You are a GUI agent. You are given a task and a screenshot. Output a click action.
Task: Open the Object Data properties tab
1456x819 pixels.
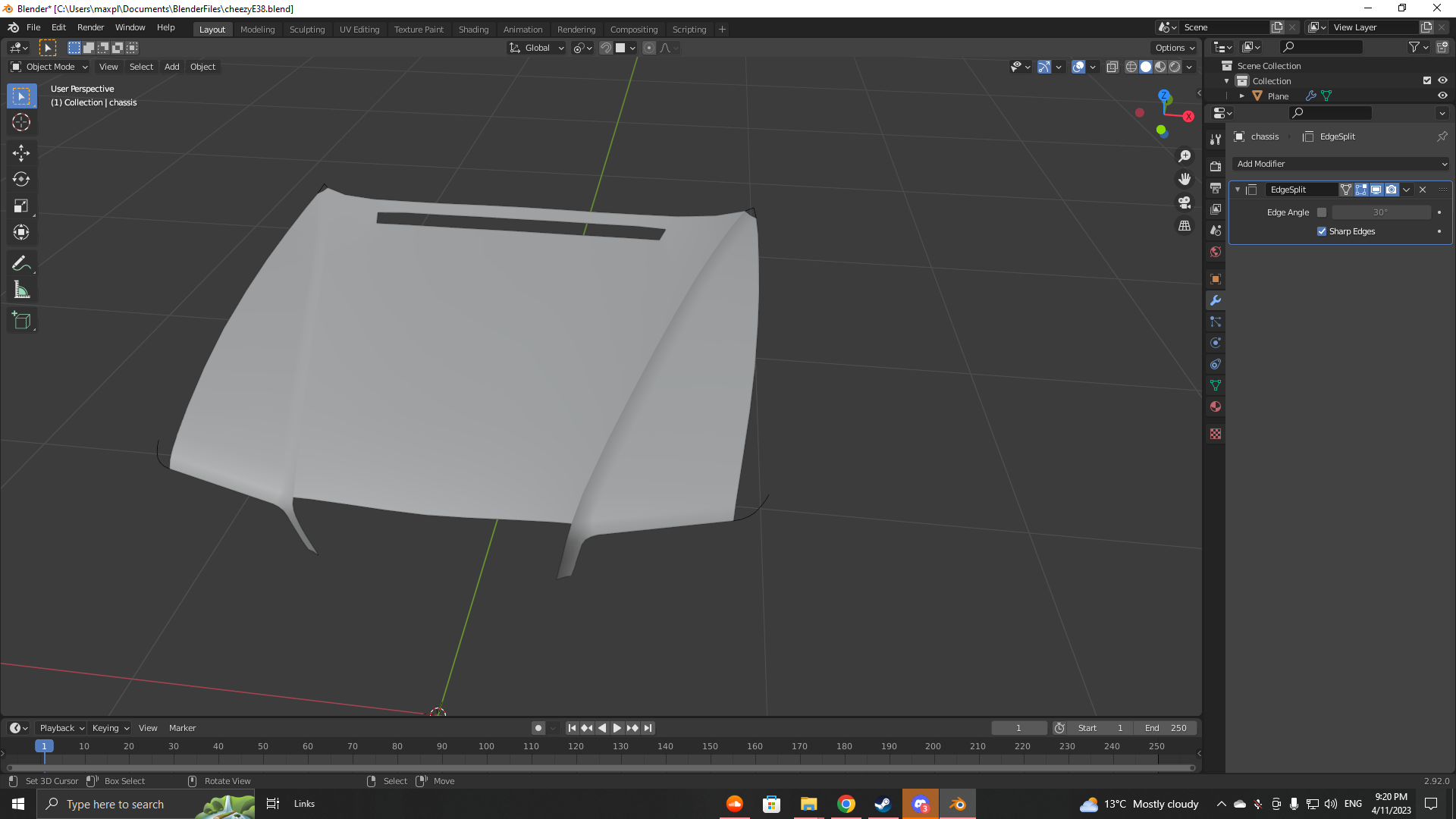coord(1216,385)
